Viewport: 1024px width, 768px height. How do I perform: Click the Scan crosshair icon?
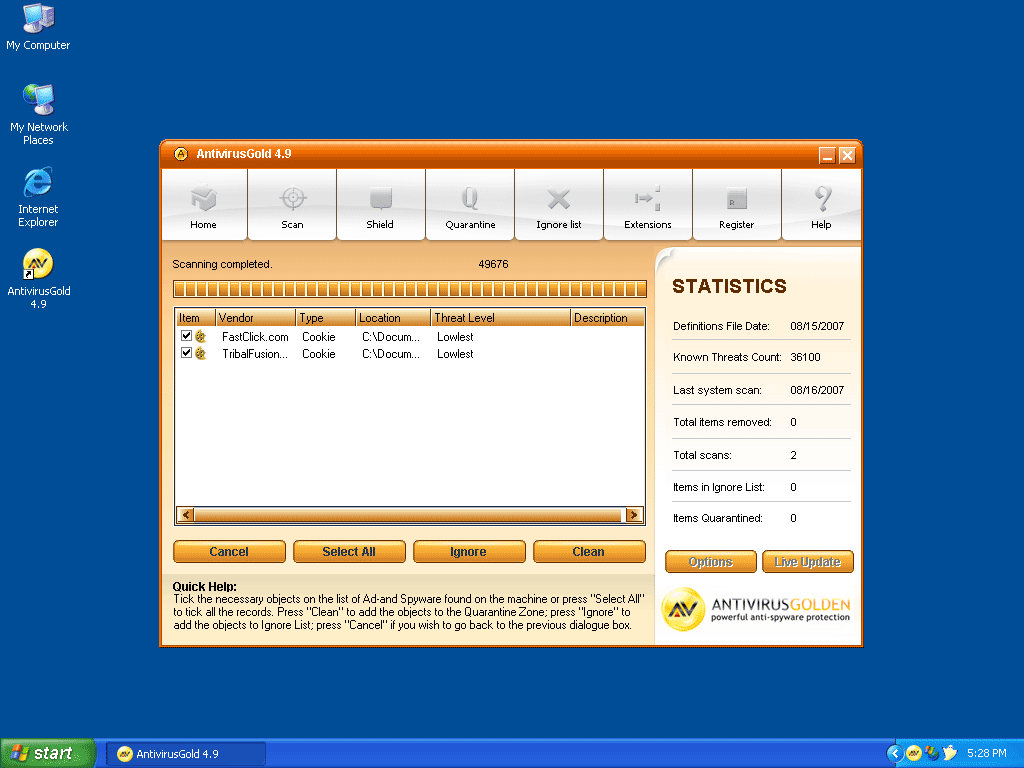[292, 200]
